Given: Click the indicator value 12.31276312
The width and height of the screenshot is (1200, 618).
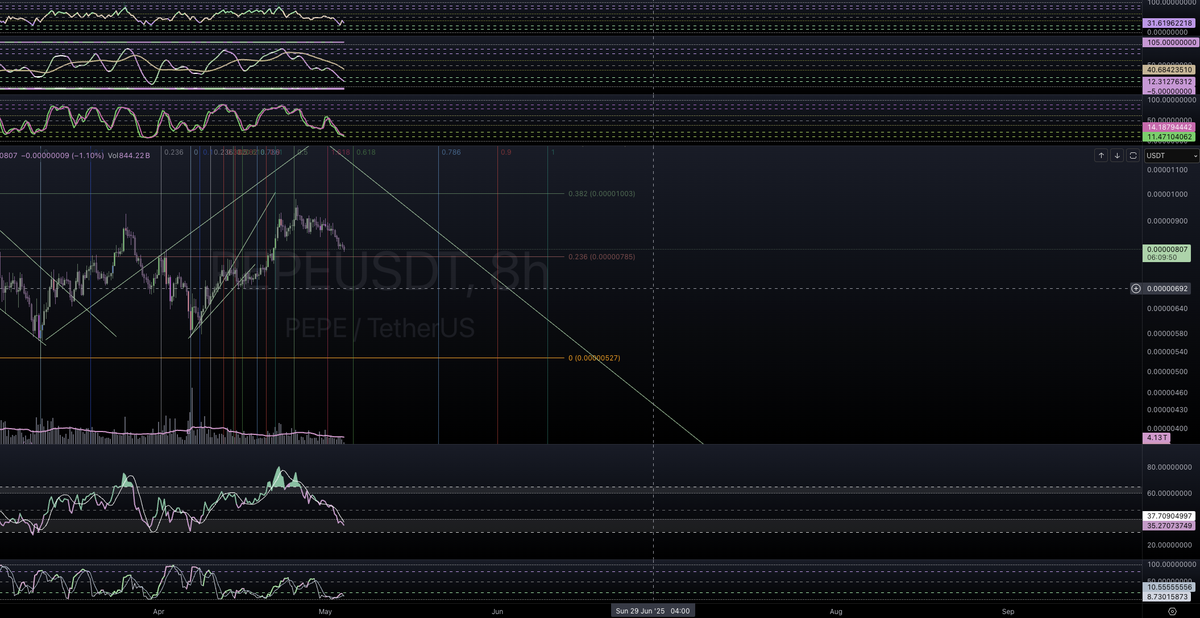Looking at the screenshot, I should [x=1169, y=80].
